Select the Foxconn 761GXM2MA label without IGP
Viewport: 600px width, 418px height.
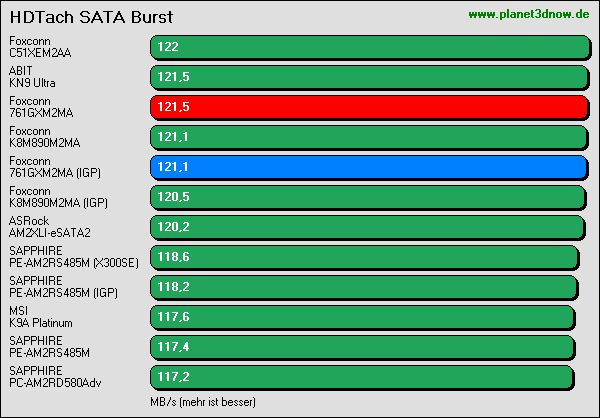[x=41, y=107]
